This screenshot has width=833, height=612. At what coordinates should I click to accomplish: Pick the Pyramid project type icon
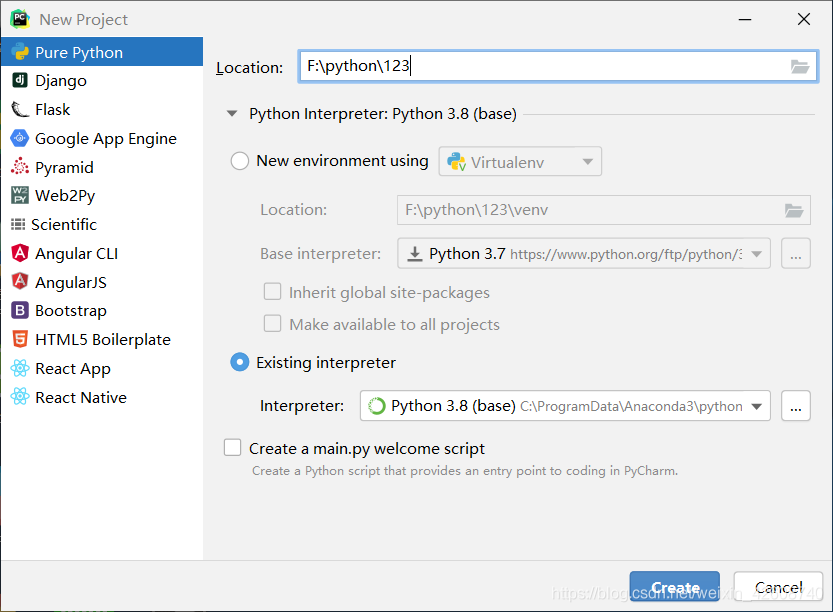pos(20,167)
